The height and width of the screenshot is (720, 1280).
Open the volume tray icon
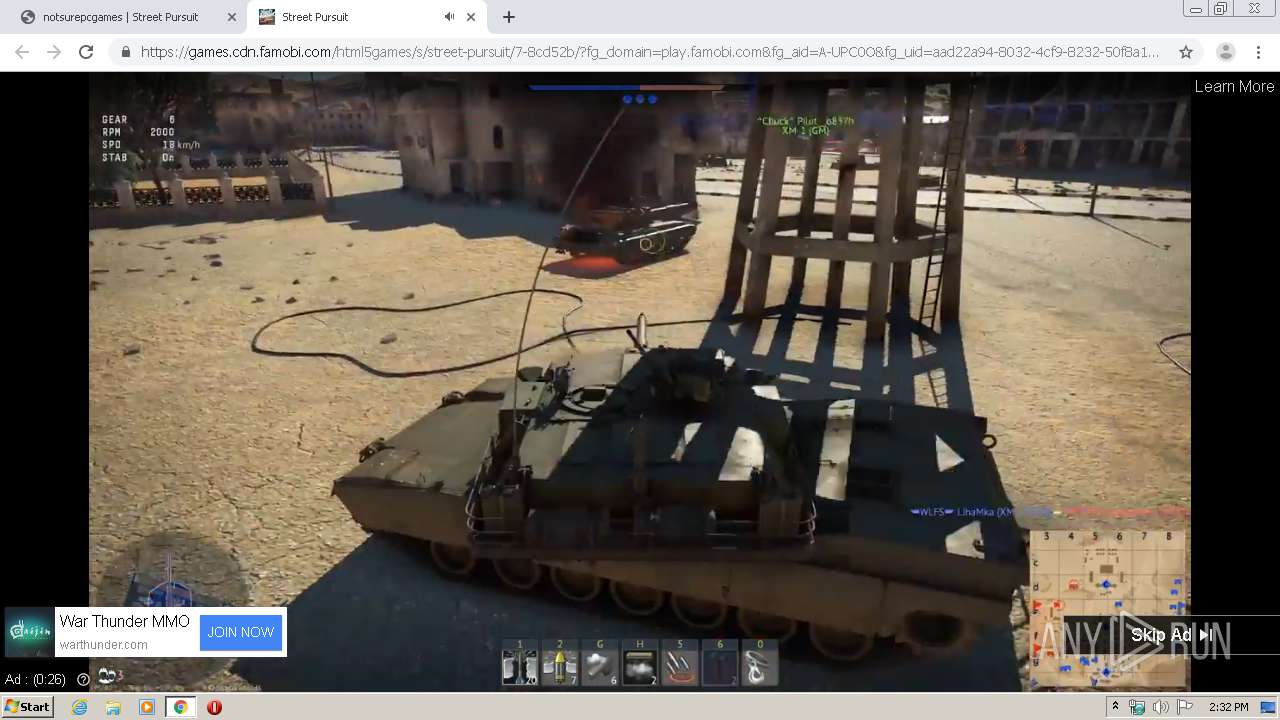coord(1161,707)
